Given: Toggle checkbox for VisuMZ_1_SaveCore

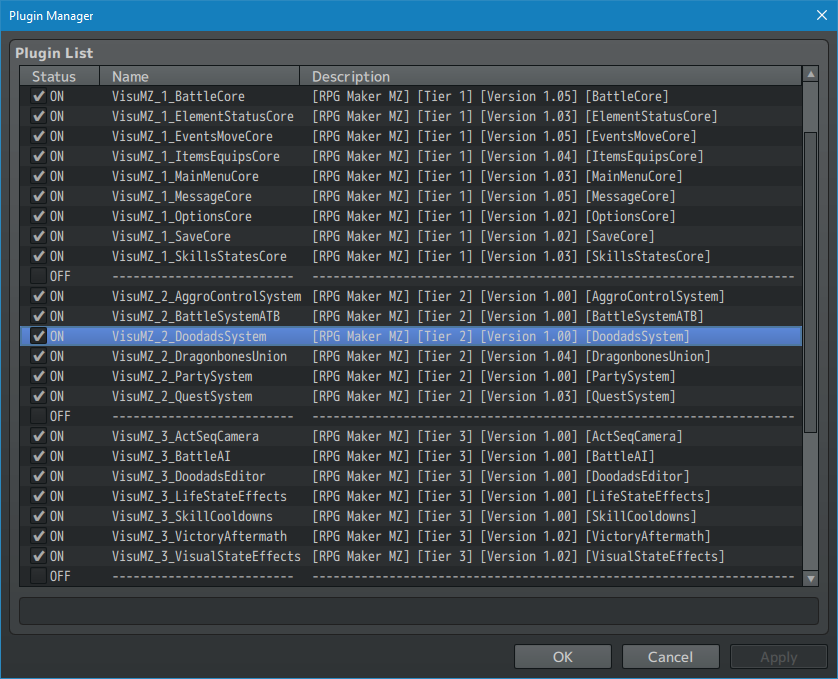Looking at the screenshot, I should [39, 237].
